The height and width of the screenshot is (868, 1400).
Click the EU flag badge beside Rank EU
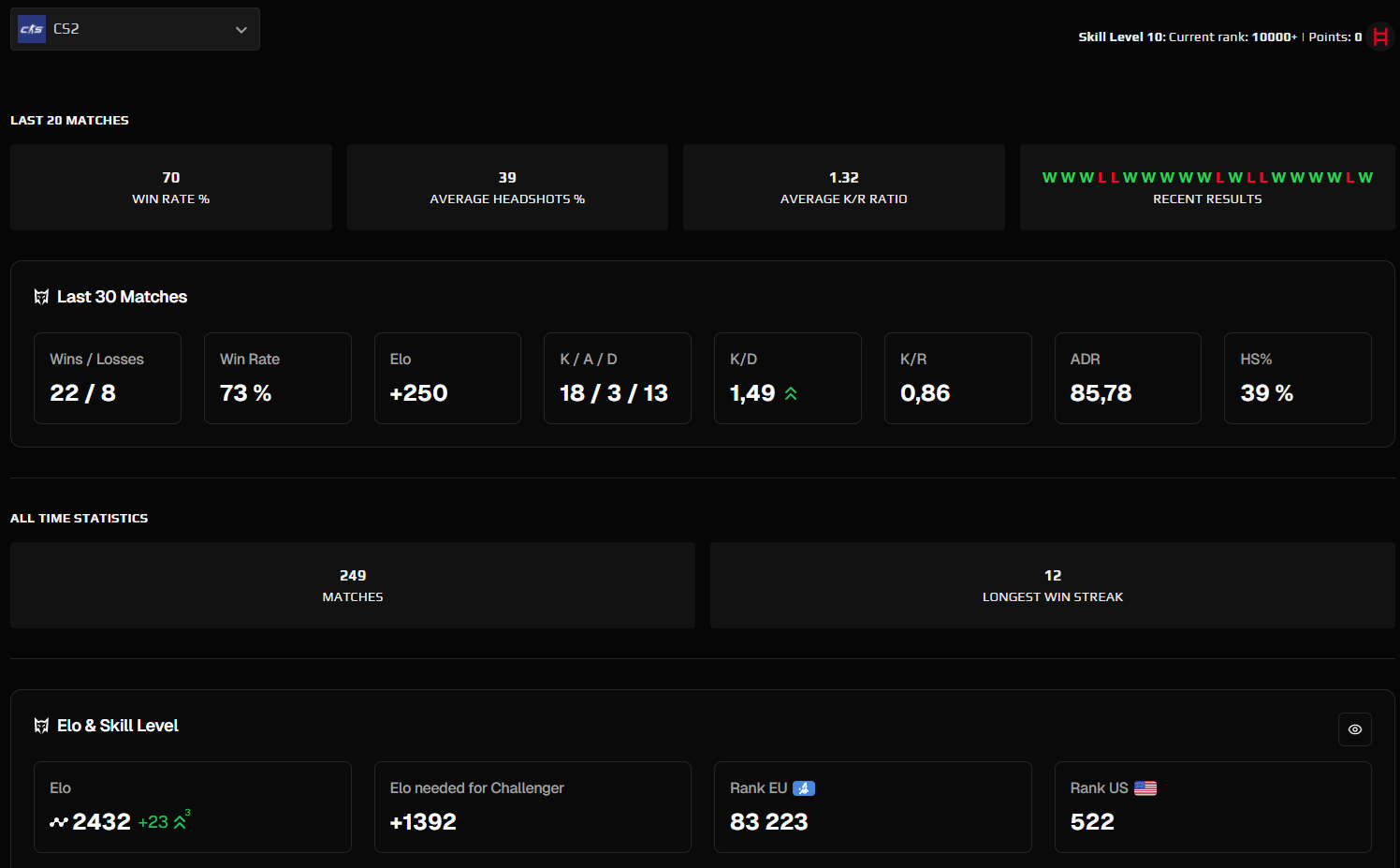805,787
